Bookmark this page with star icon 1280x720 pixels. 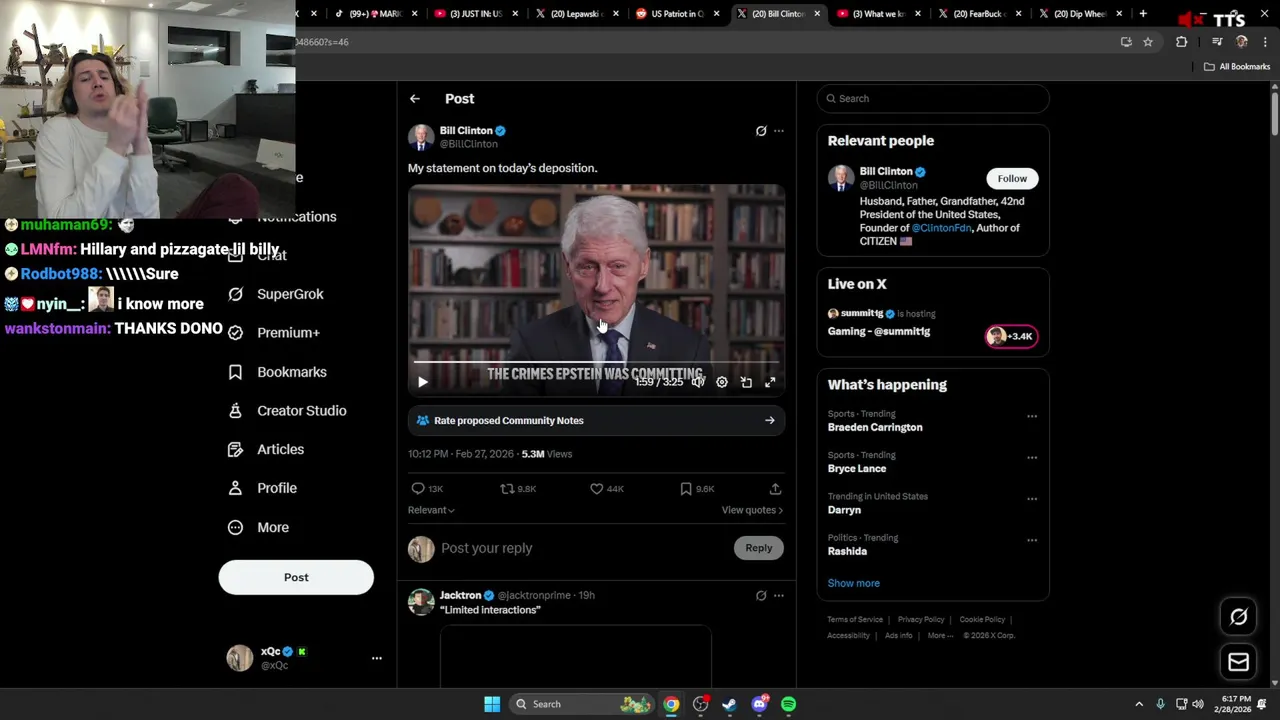pos(1148,42)
